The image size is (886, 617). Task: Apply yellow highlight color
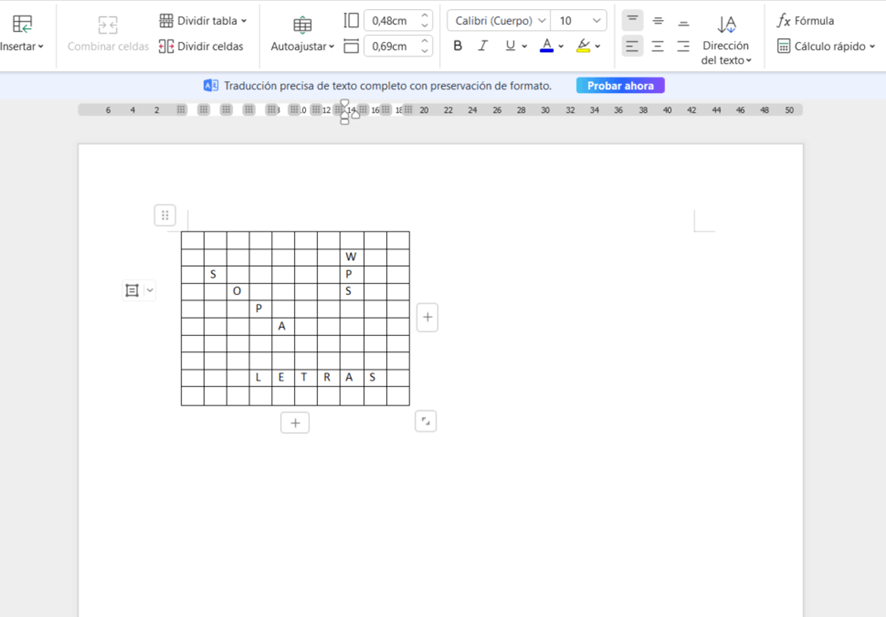[x=583, y=46]
